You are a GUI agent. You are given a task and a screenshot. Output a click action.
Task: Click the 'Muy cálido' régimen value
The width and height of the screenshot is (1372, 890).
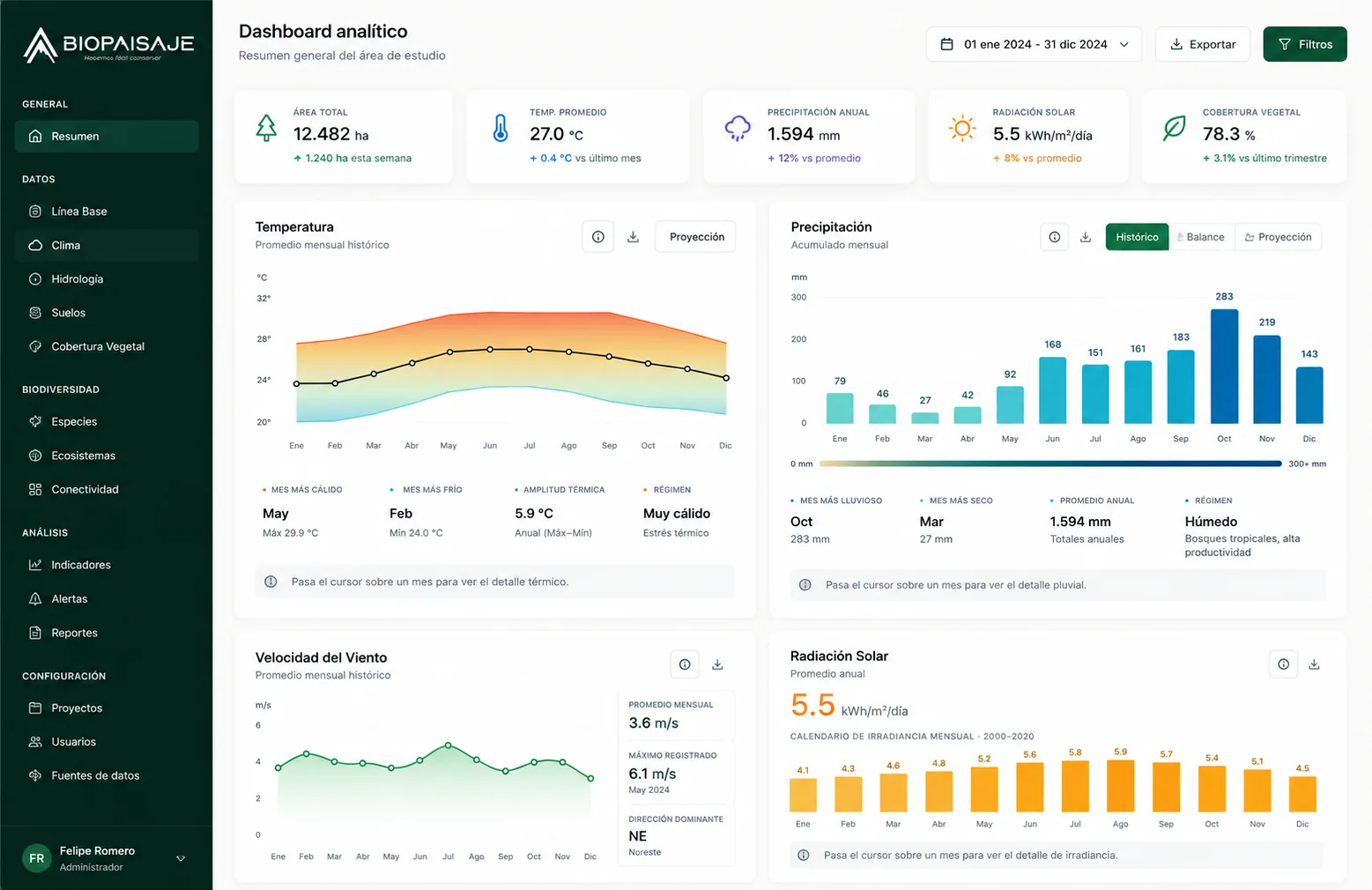click(x=677, y=514)
